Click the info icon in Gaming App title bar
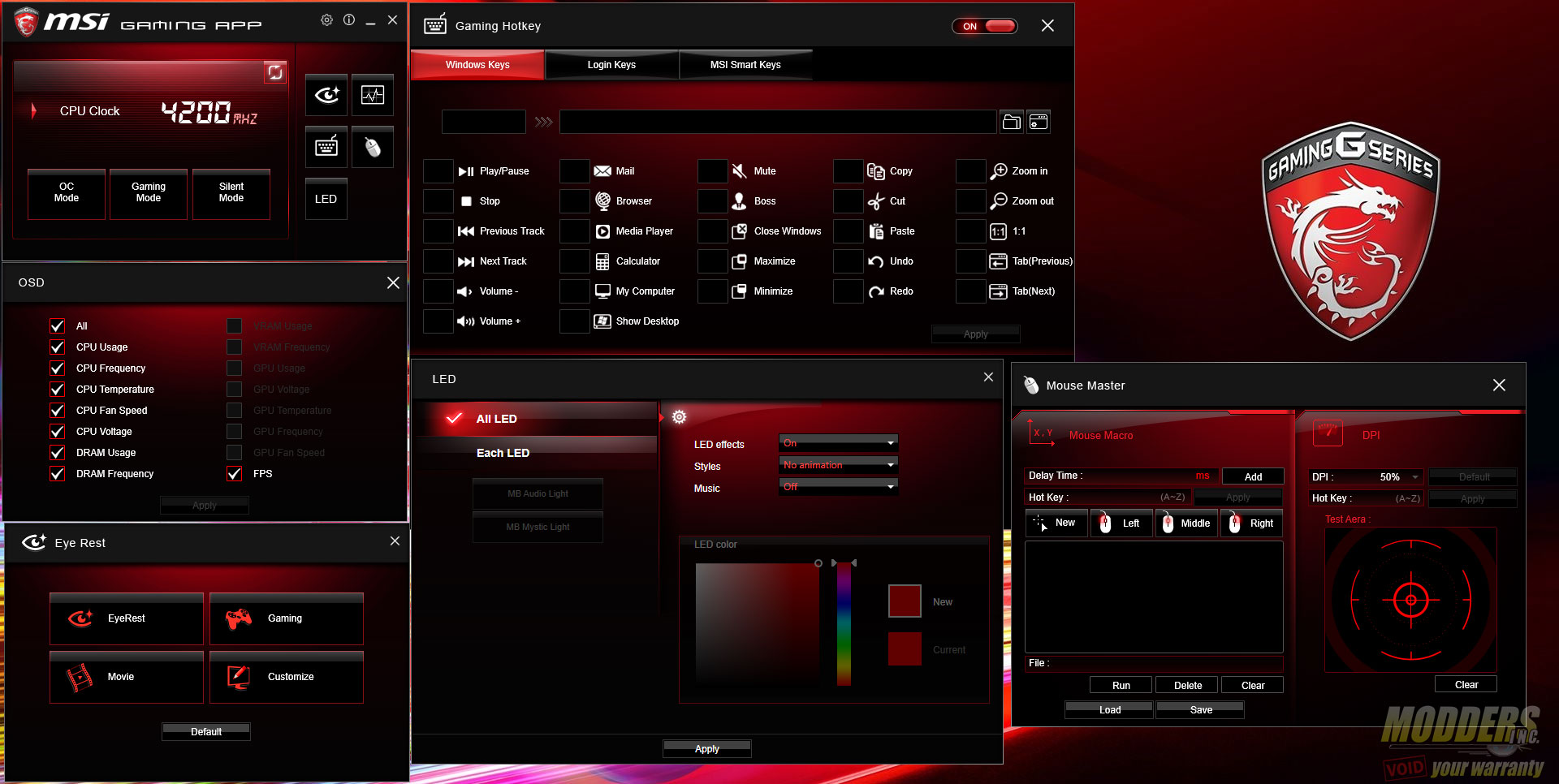 click(349, 19)
